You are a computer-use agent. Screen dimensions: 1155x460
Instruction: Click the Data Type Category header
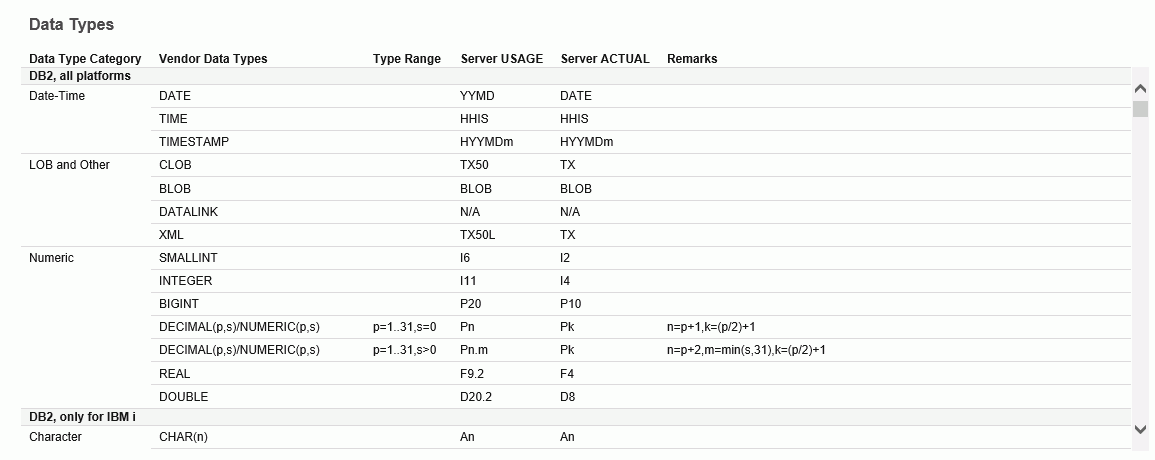(x=85, y=59)
